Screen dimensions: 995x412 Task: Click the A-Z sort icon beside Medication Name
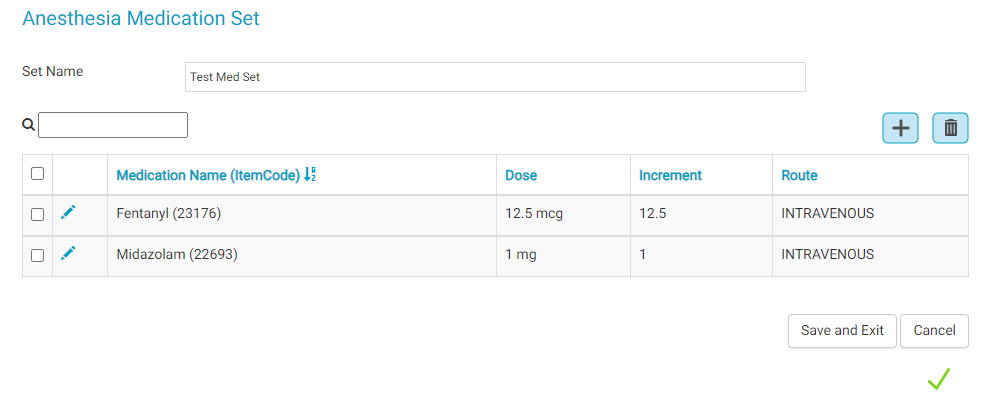[310, 175]
